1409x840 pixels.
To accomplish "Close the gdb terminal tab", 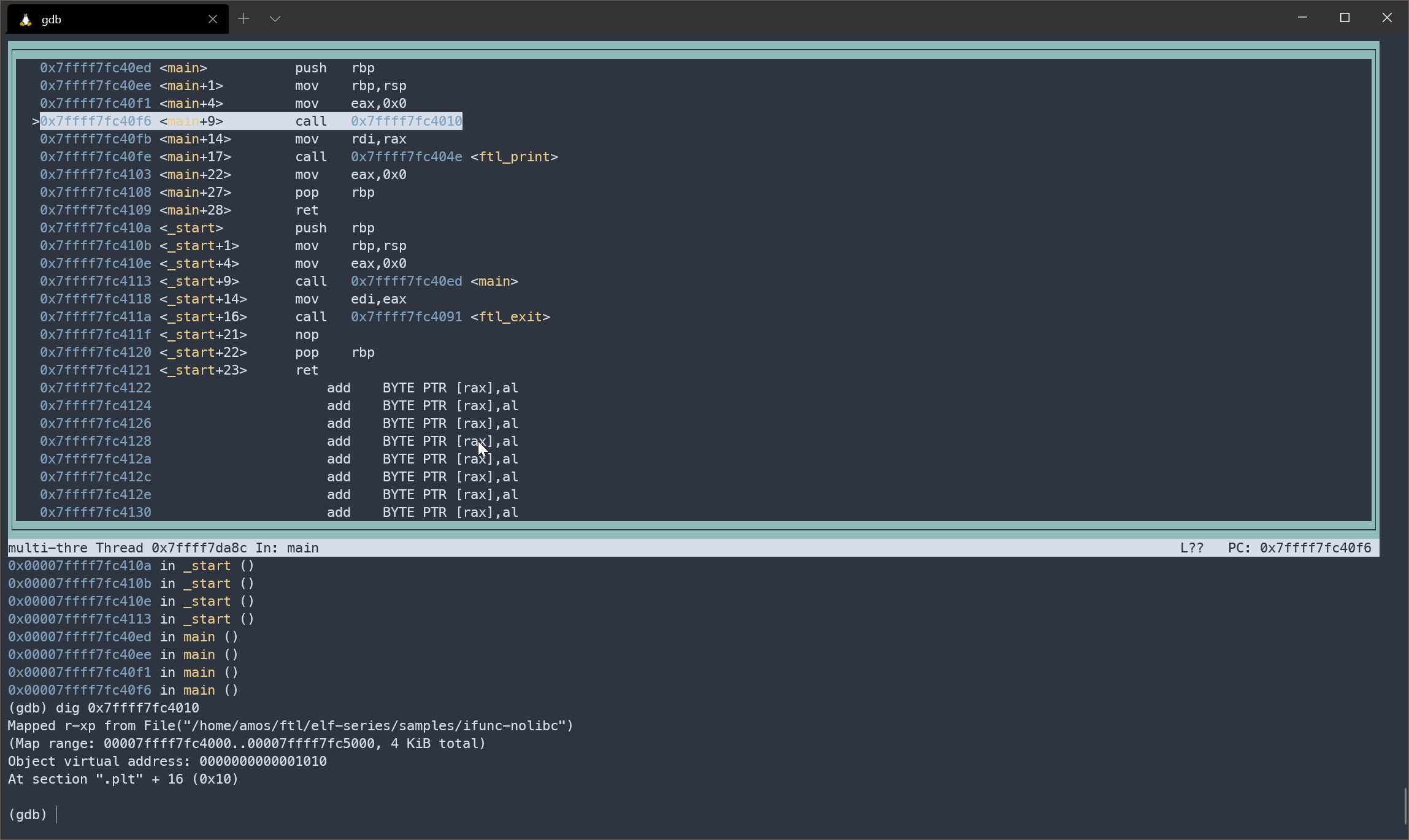I will (x=212, y=19).
